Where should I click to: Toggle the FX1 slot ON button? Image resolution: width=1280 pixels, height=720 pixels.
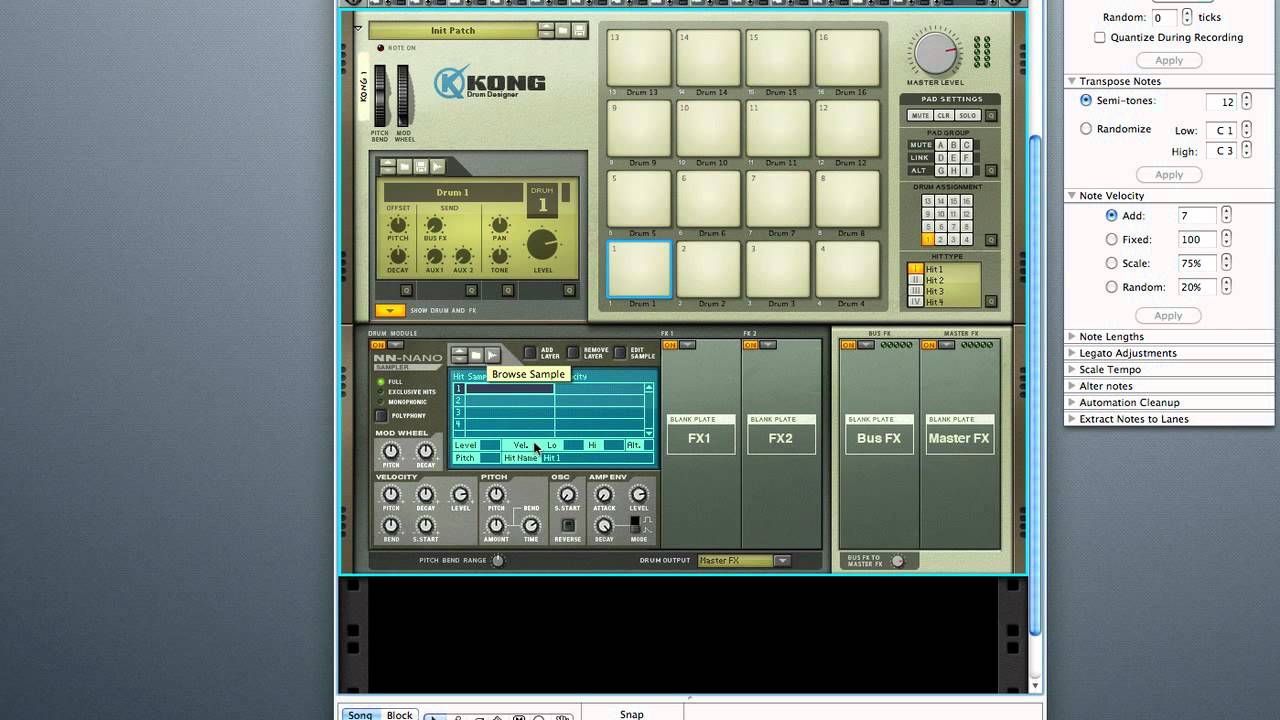coord(670,345)
